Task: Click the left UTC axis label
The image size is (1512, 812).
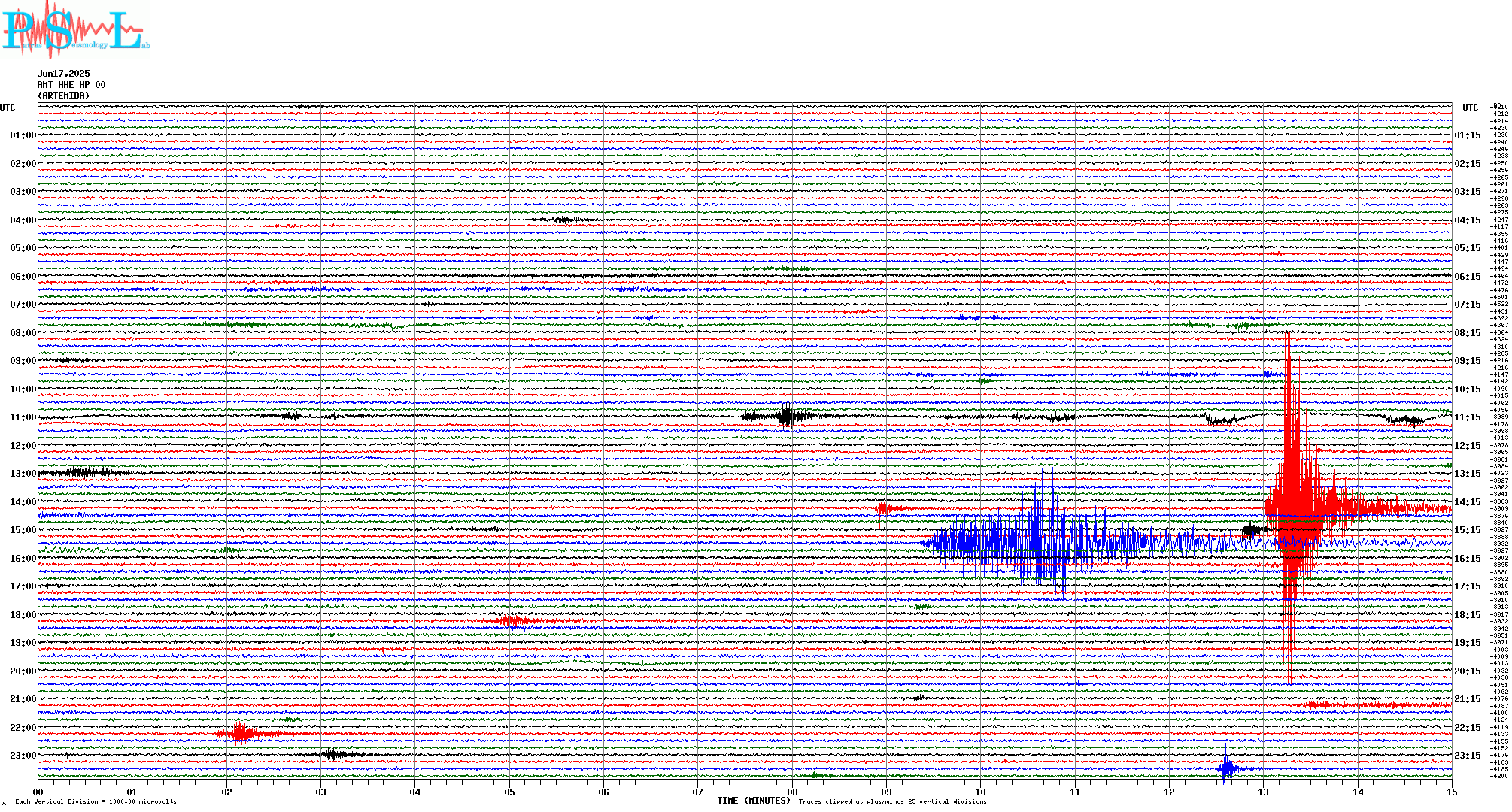Action: 8,108
